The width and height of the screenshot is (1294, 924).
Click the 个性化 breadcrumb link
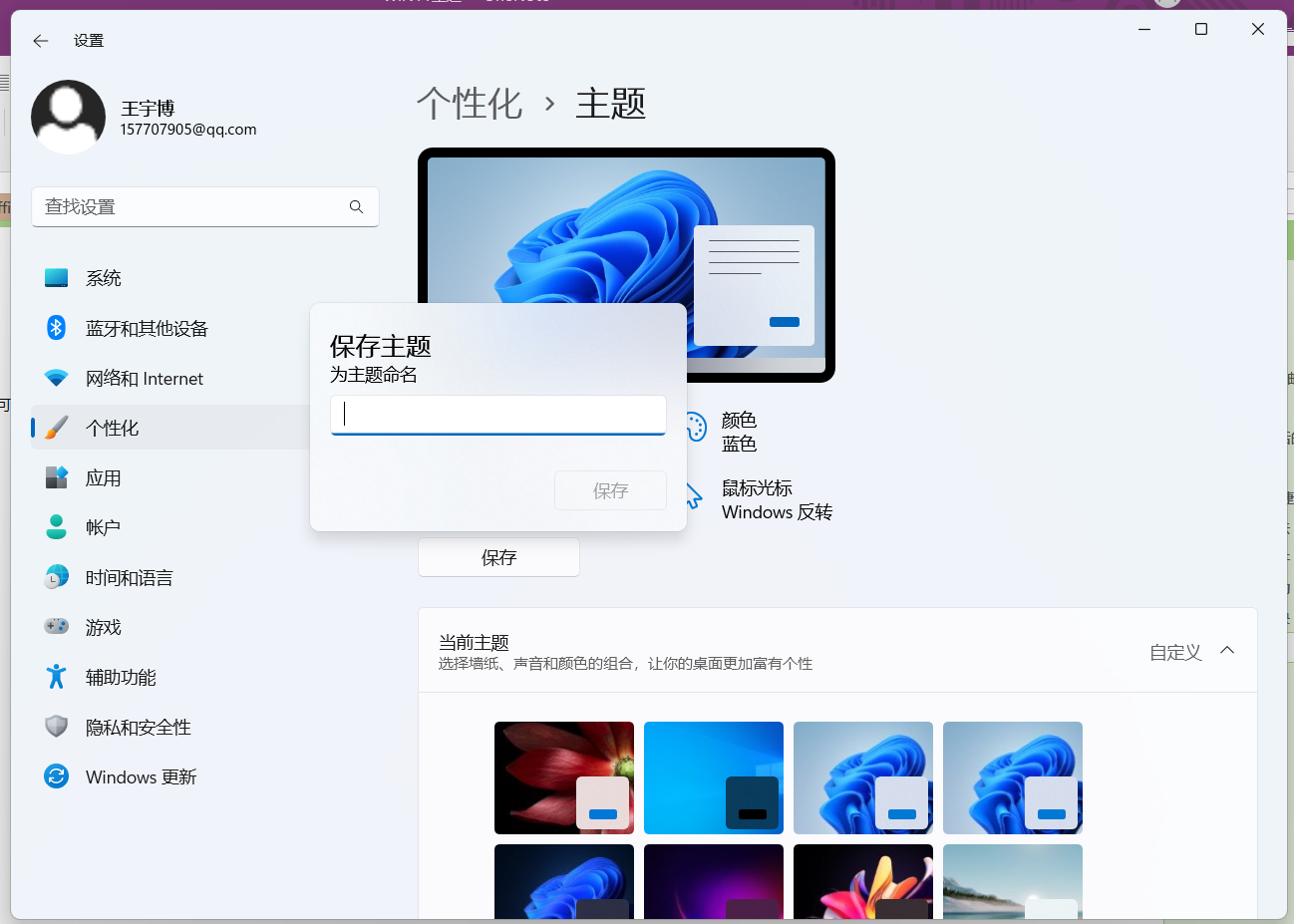coord(470,104)
